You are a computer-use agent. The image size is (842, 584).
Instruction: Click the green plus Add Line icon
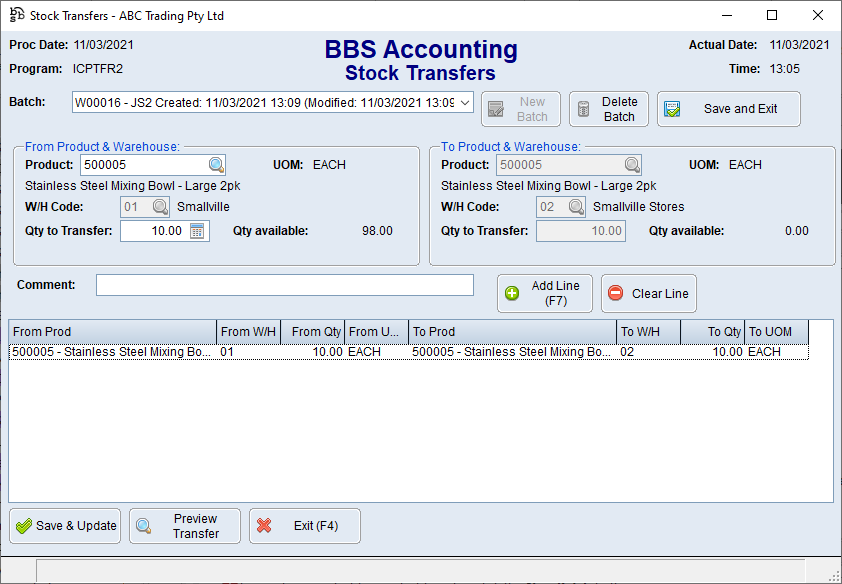pos(513,293)
